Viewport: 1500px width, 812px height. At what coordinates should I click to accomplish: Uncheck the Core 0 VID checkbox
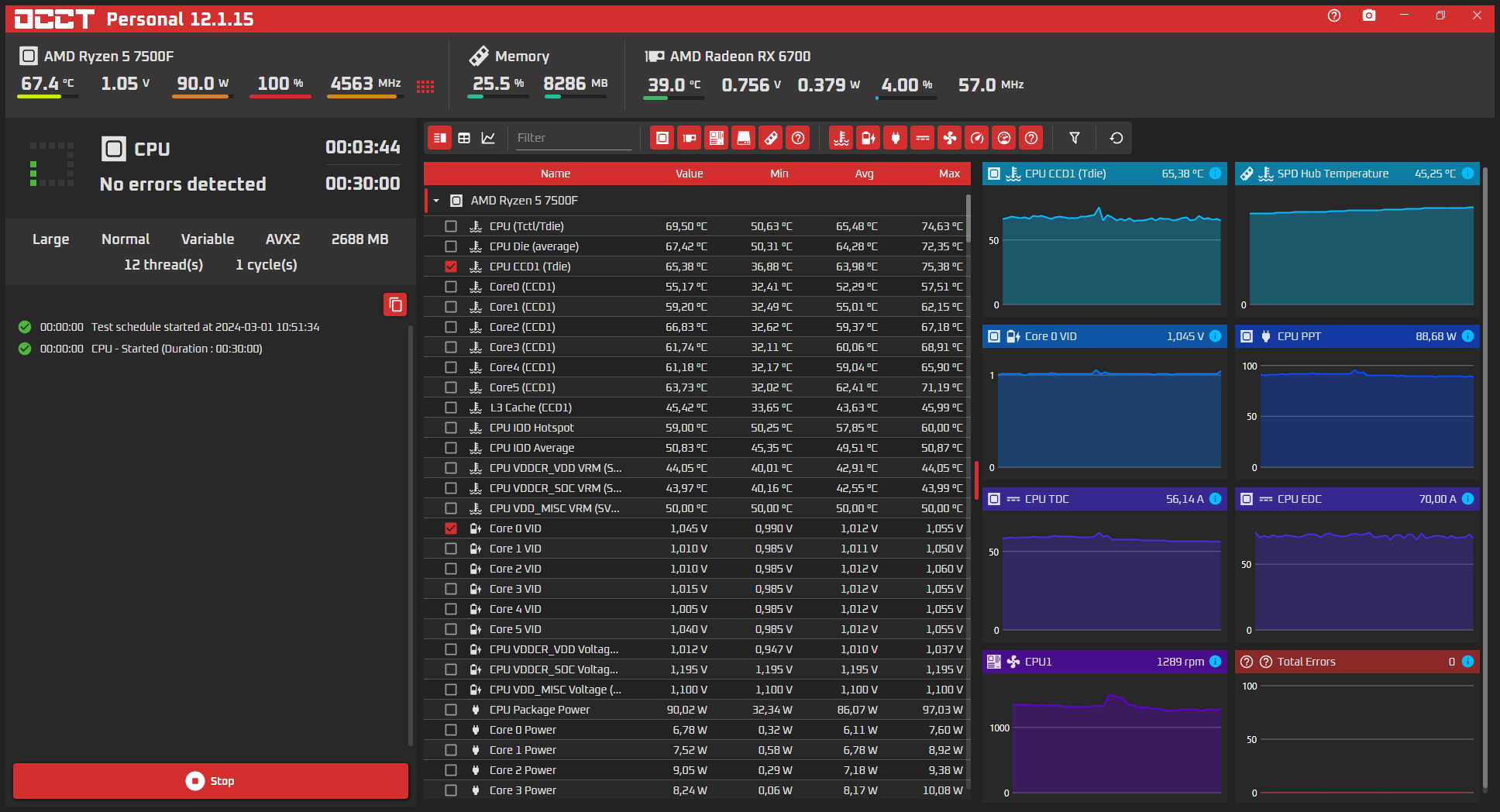451,528
